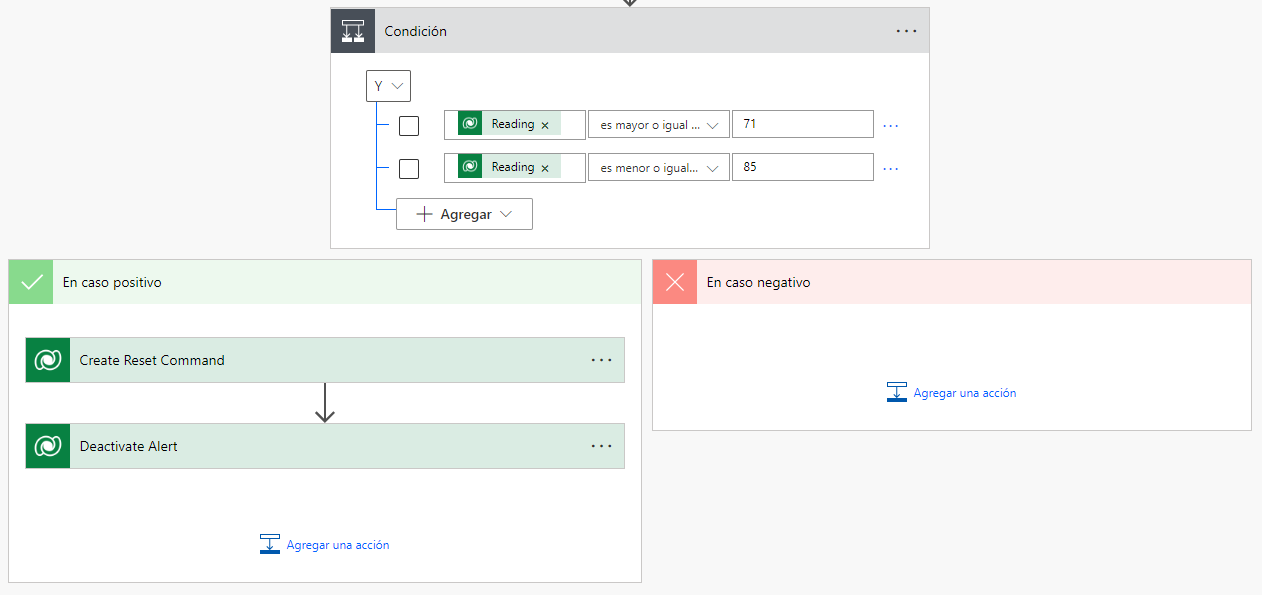1262x595 pixels.
Task: Click the value field containing 85
Action: (803, 167)
